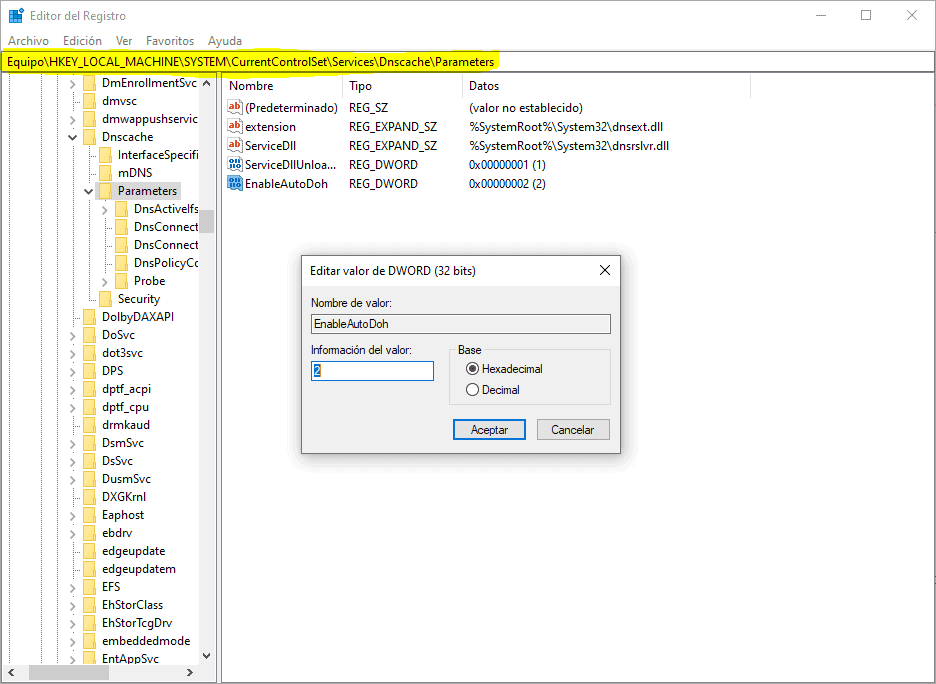Click the Security folder icon
936x684 pixels.
(105, 299)
